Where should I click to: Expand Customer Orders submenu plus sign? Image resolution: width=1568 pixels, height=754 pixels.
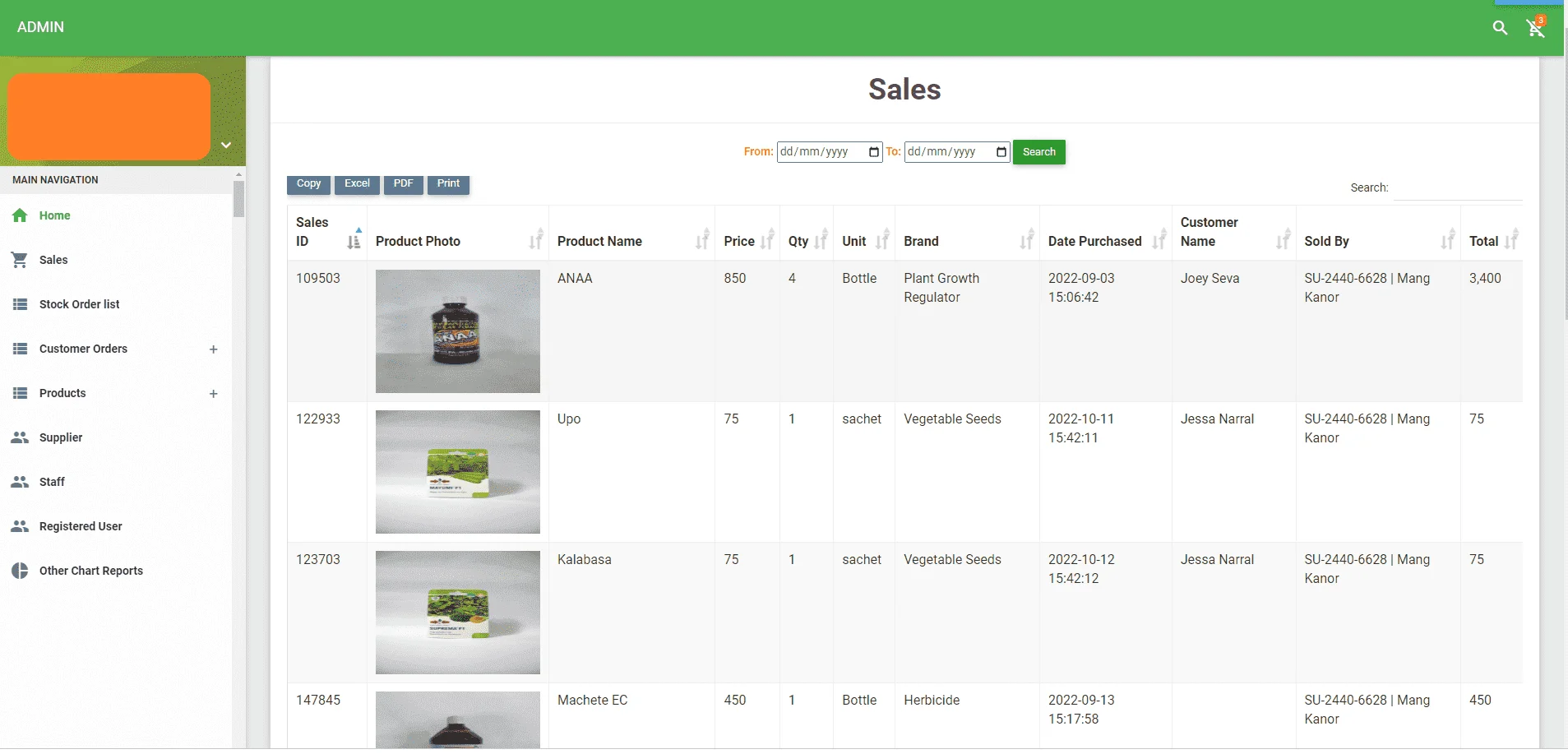click(x=213, y=349)
